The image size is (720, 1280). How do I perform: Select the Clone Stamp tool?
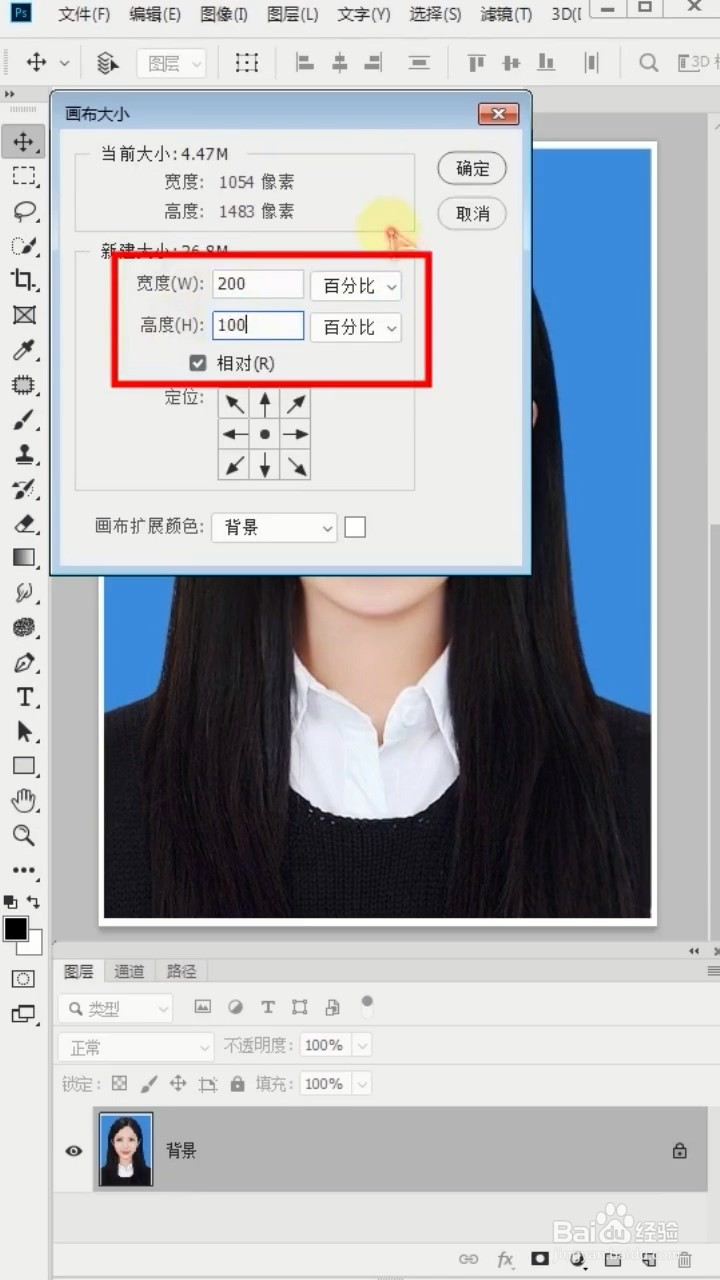pos(24,454)
